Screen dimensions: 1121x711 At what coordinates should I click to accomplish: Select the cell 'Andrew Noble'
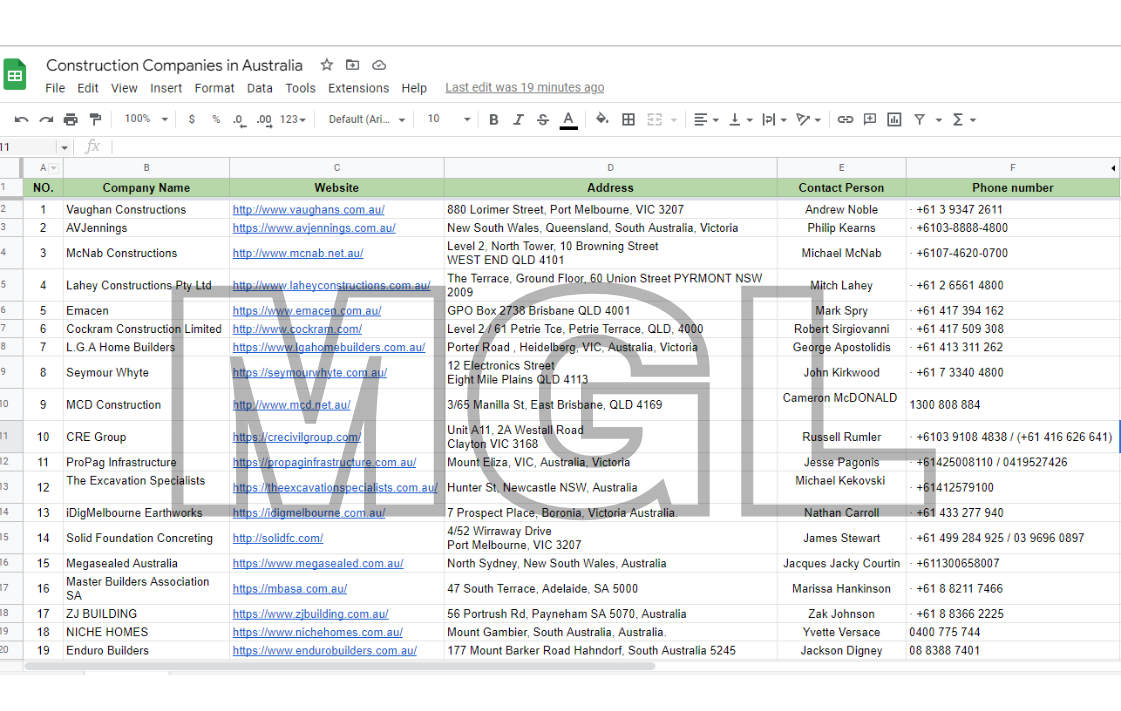pyautogui.click(x=841, y=209)
